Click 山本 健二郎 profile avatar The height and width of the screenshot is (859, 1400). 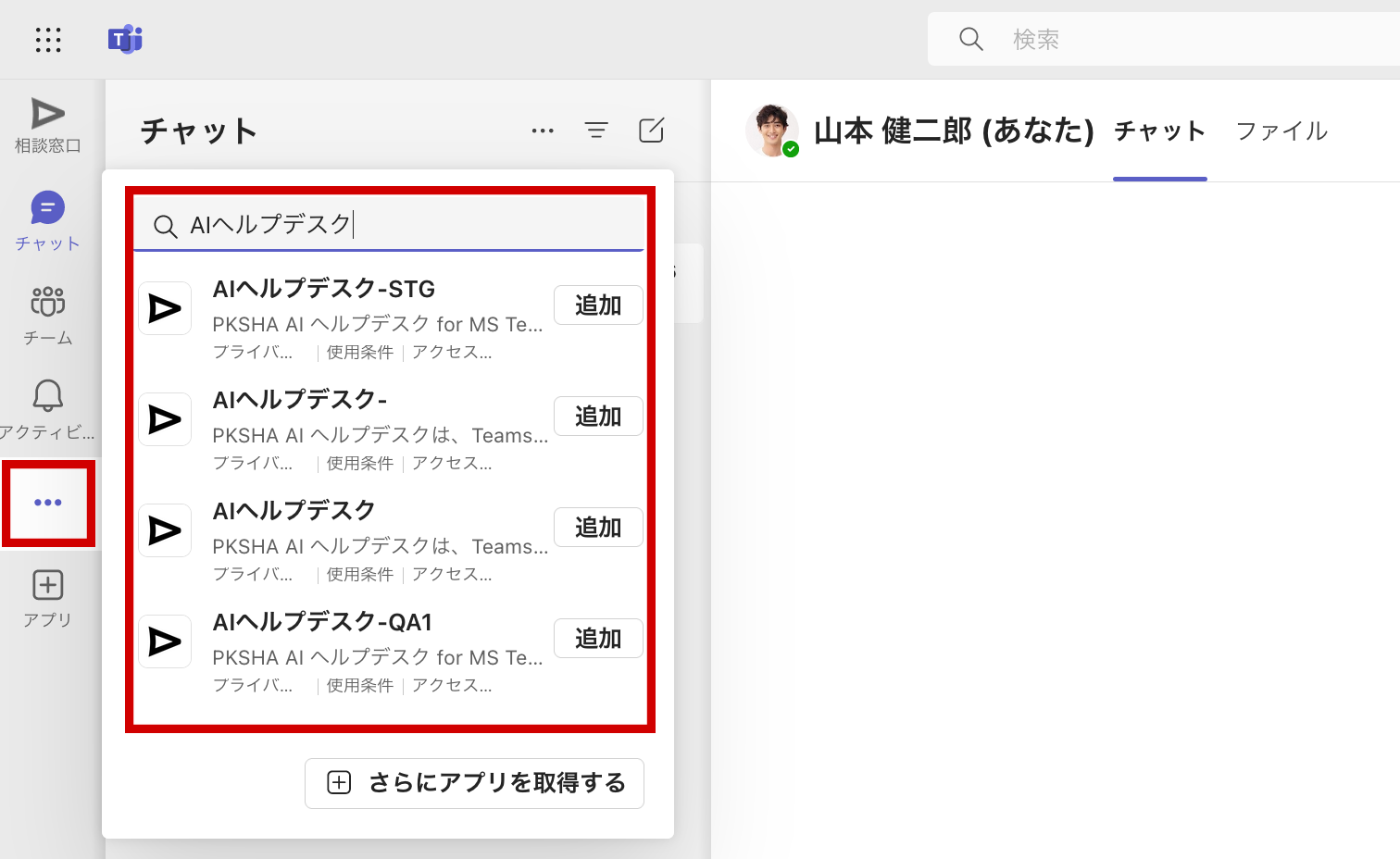point(772,131)
